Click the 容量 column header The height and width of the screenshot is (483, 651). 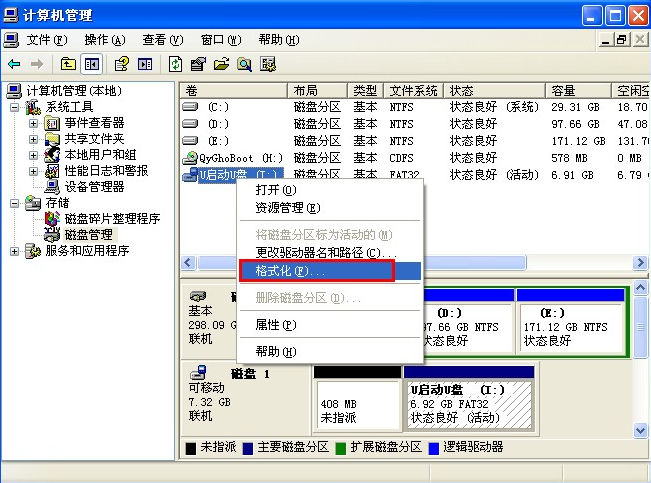pyautogui.click(x=565, y=90)
